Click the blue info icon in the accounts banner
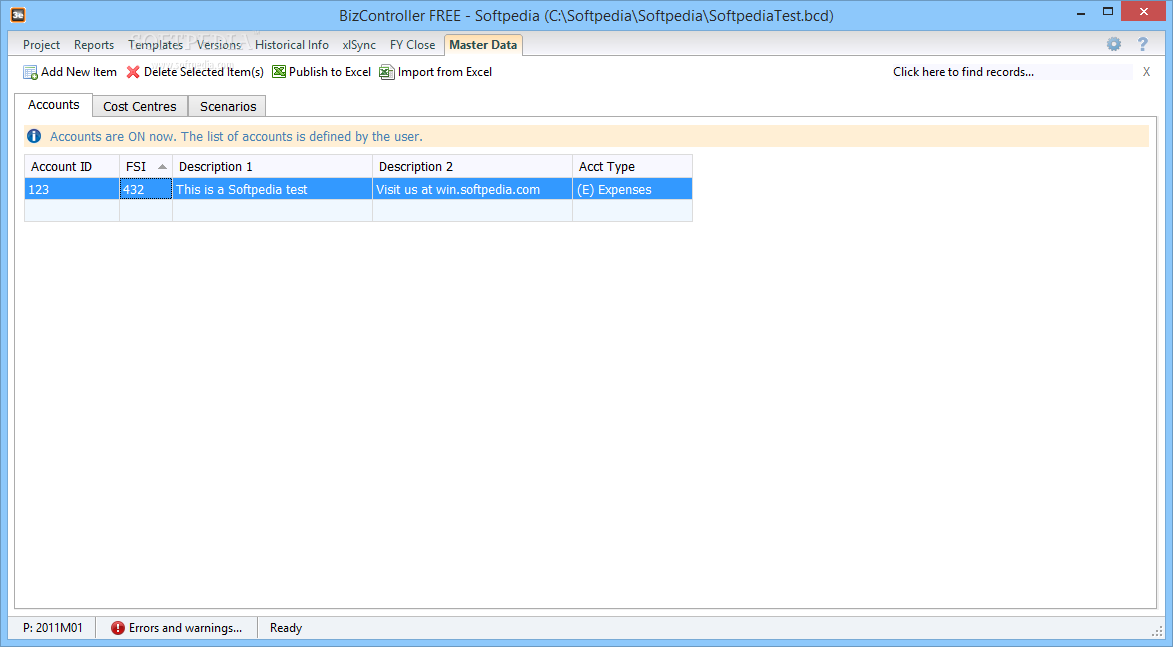Screen dimensions: 1173x647 pyautogui.click(x=34, y=136)
